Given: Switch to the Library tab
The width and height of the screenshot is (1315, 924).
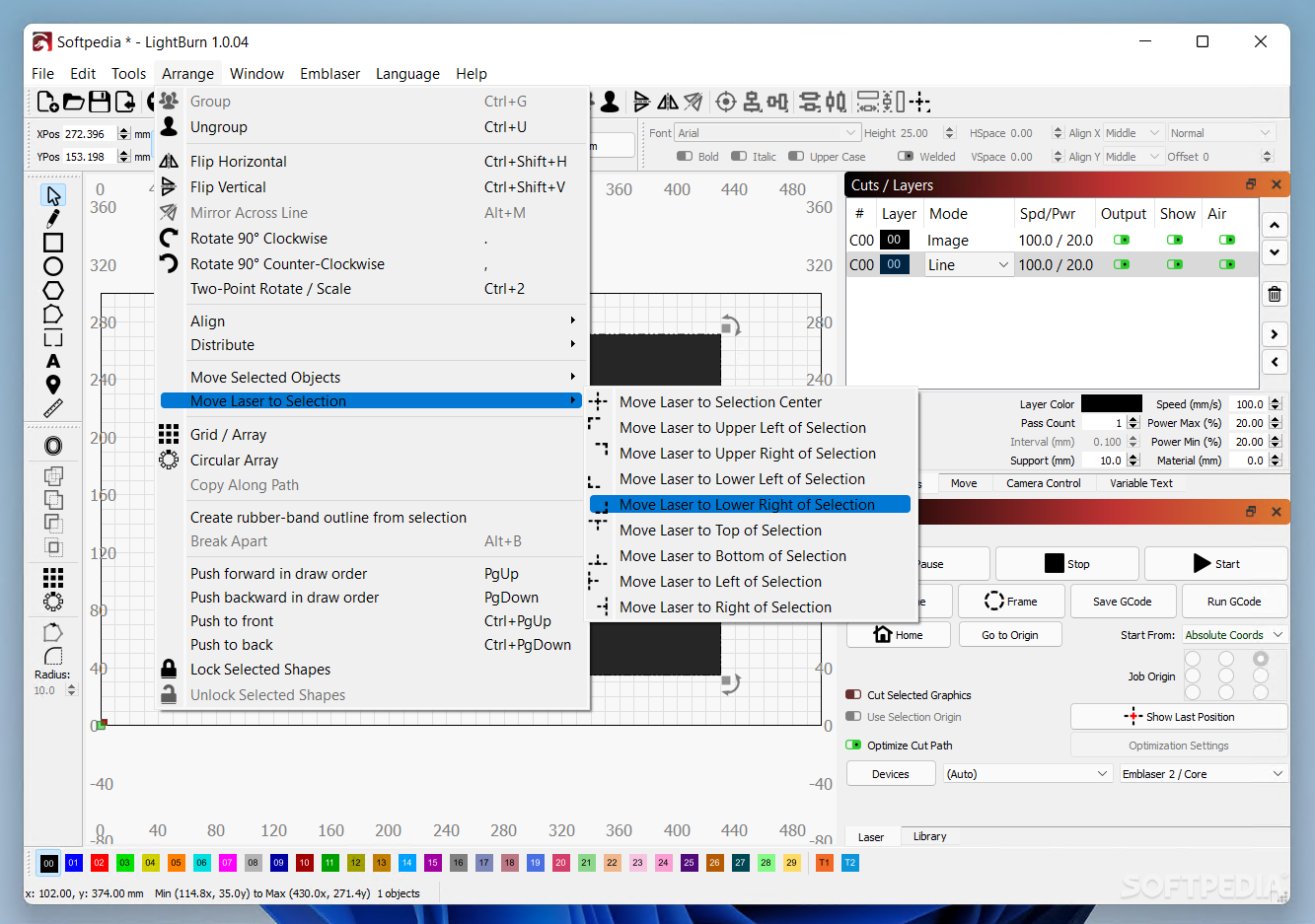Looking at the screenshot, I should point(929,836).
